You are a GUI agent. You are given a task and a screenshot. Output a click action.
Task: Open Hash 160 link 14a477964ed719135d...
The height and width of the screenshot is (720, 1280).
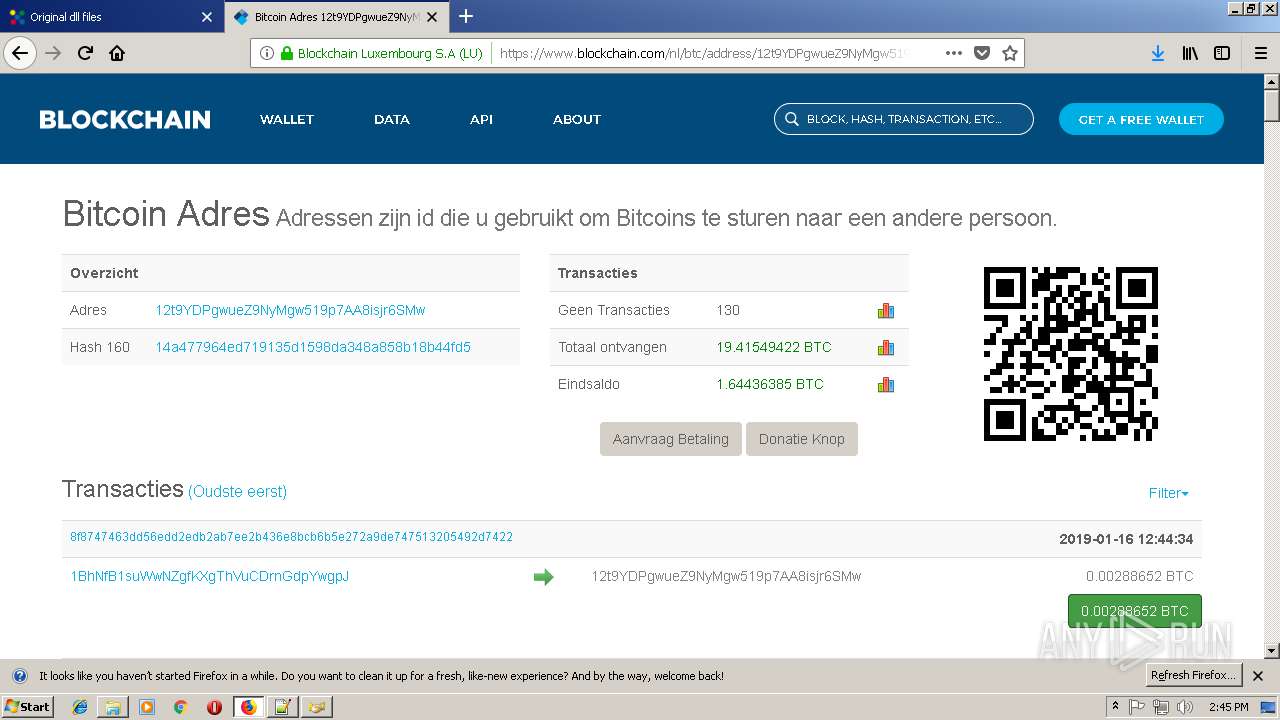[313, 347]
